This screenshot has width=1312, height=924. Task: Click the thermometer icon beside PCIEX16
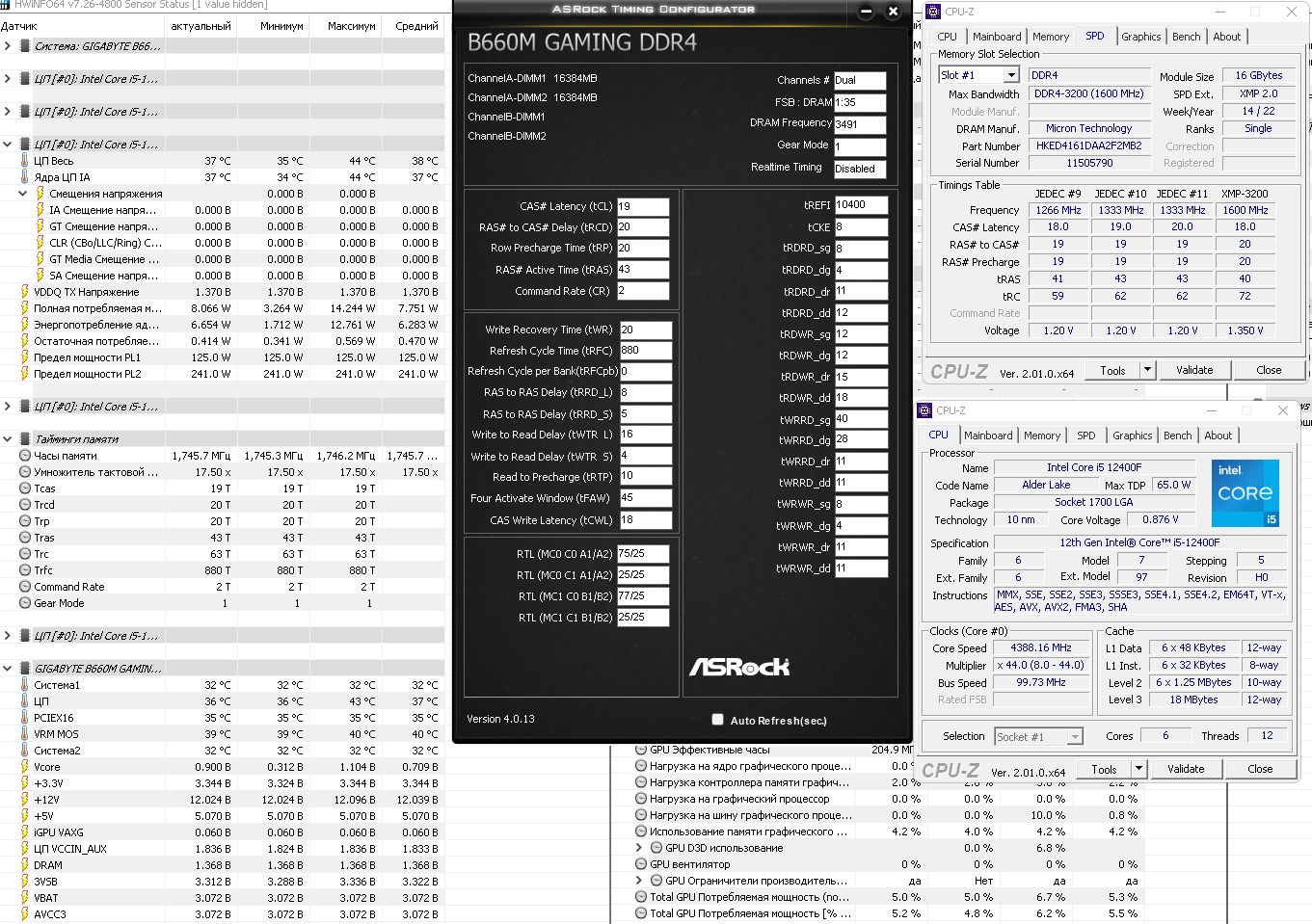point(25,718)
